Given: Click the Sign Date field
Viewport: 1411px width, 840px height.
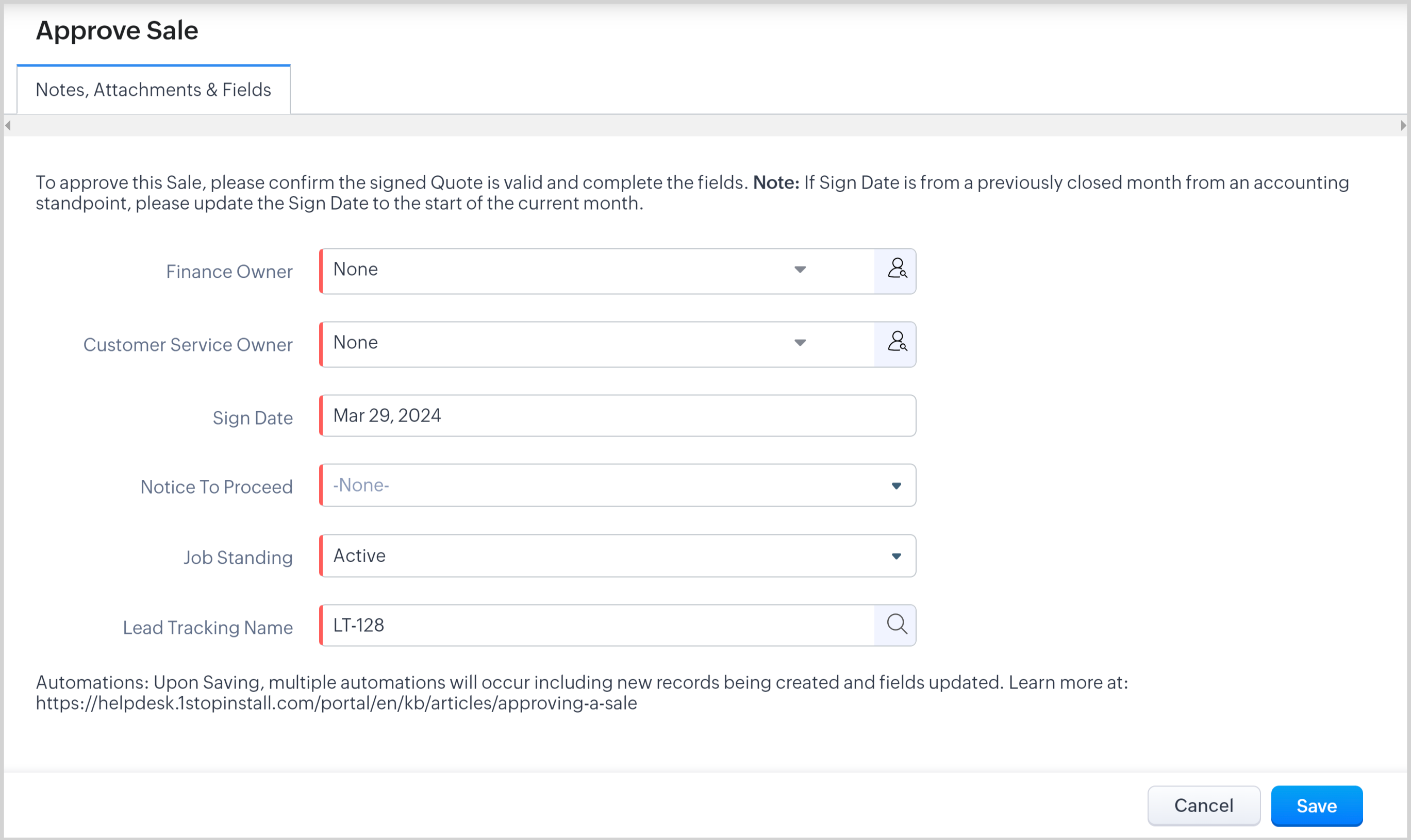Looking at the screenshot, I should (617, 416).
